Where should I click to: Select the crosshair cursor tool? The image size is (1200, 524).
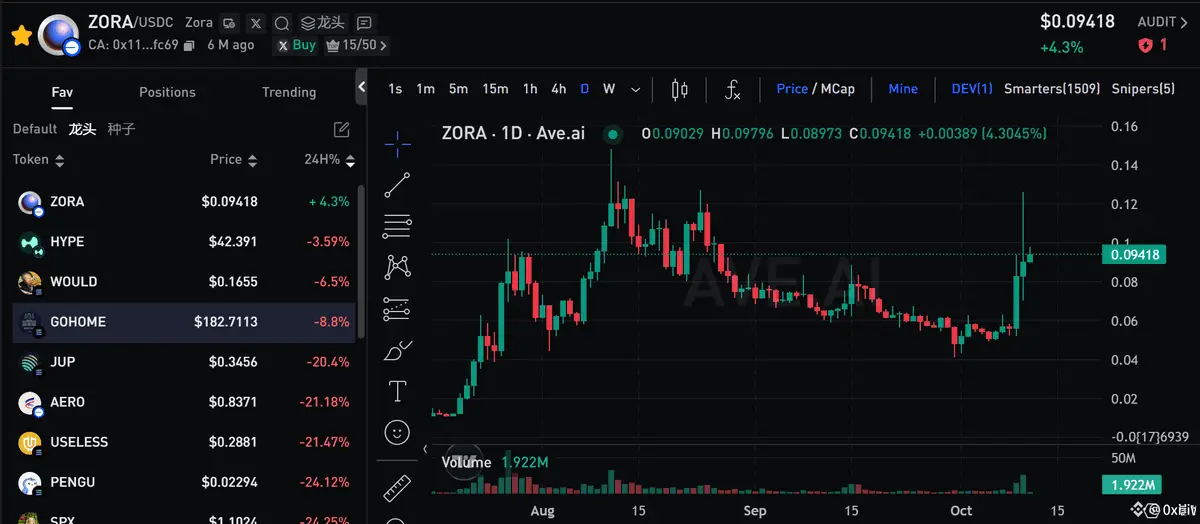(x=397, y=143)
